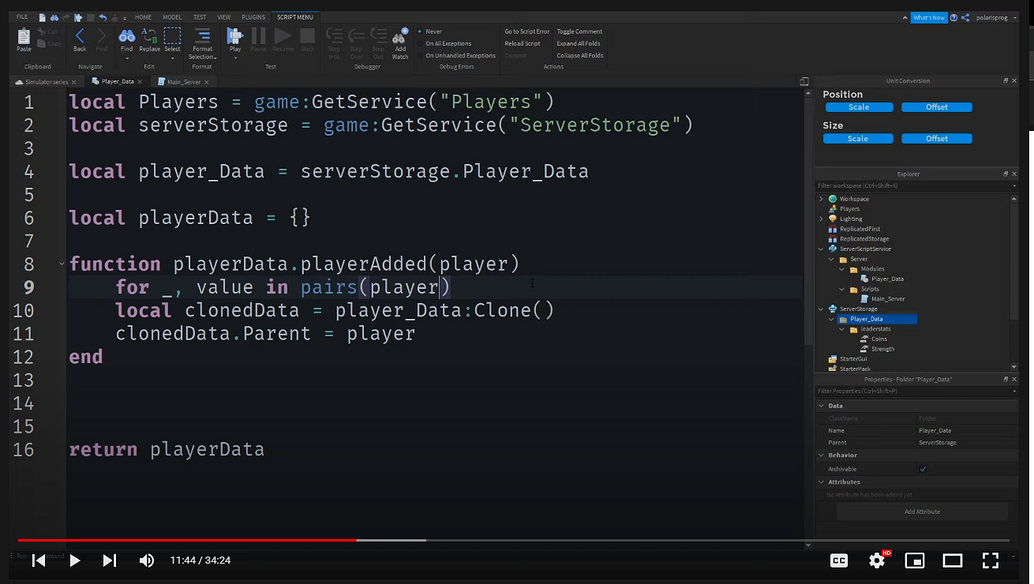The height and width of the screenshot is (584, 1034).
Task: Open the TEST ribbon tab
Action: 200,17
